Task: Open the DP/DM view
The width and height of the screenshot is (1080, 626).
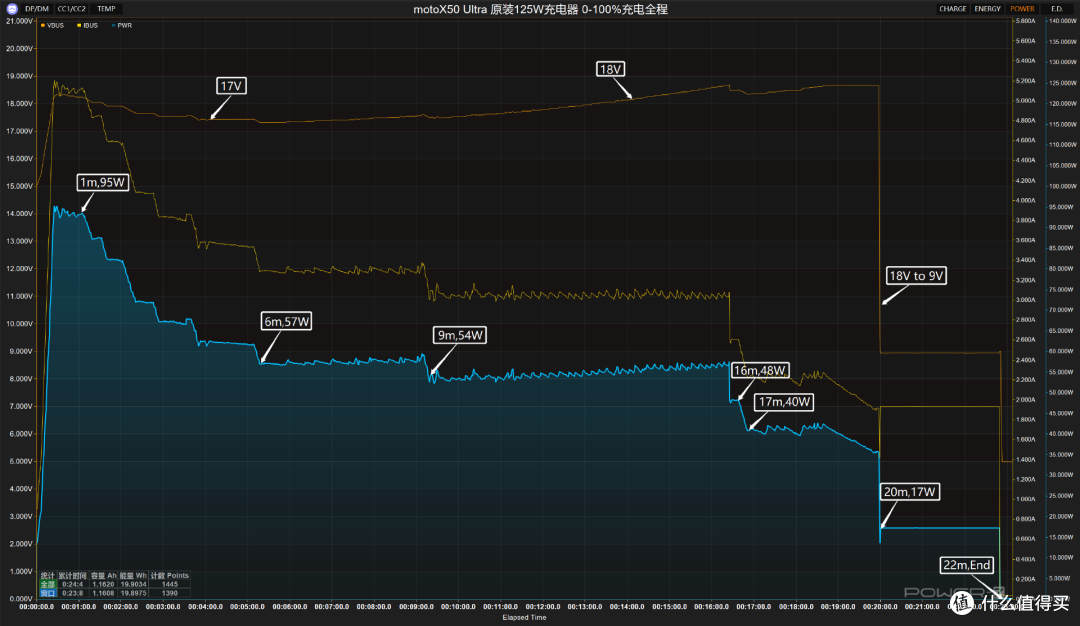Action: click(37, 9)
